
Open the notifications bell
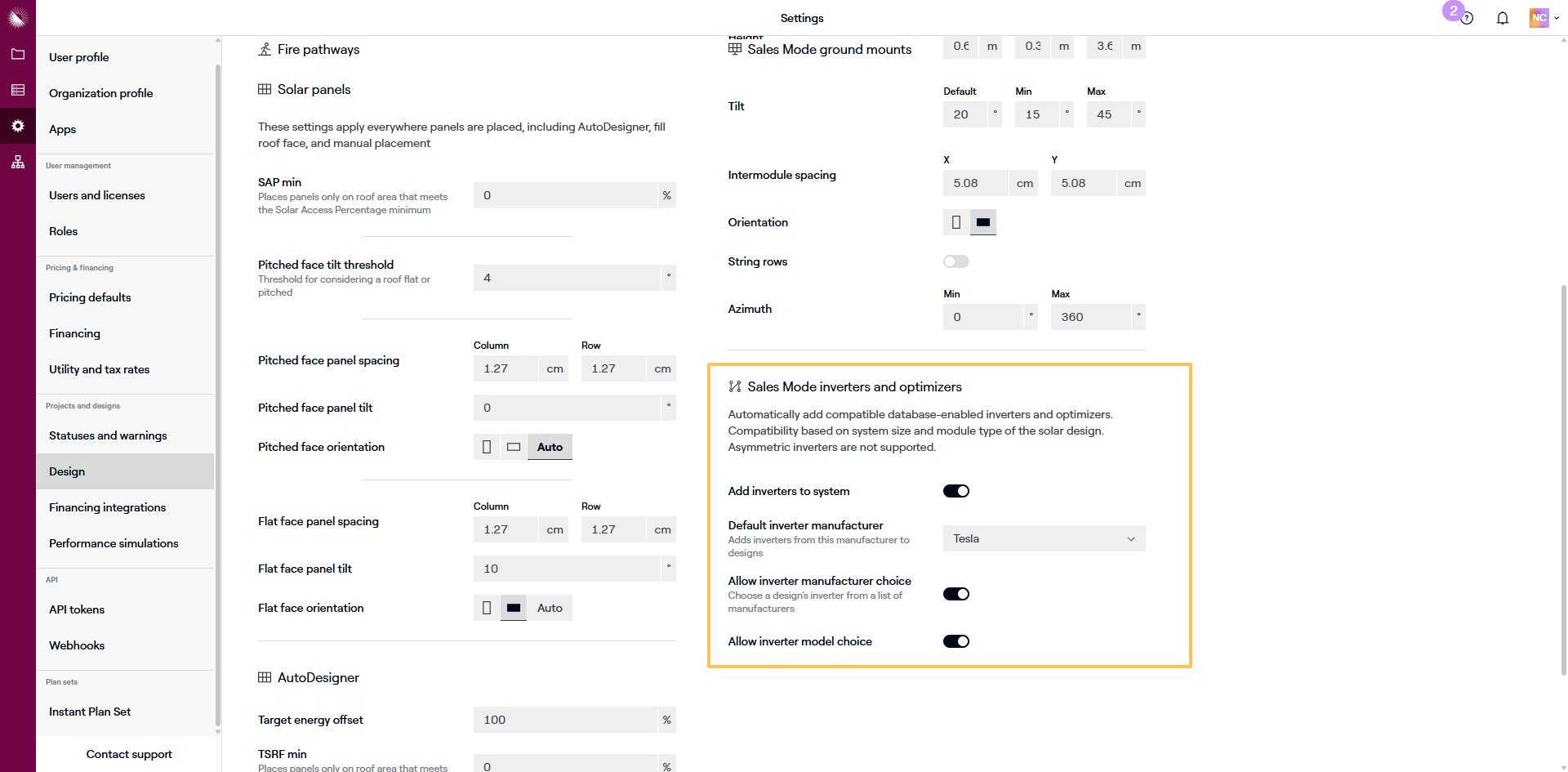[x=1502, y=18]
